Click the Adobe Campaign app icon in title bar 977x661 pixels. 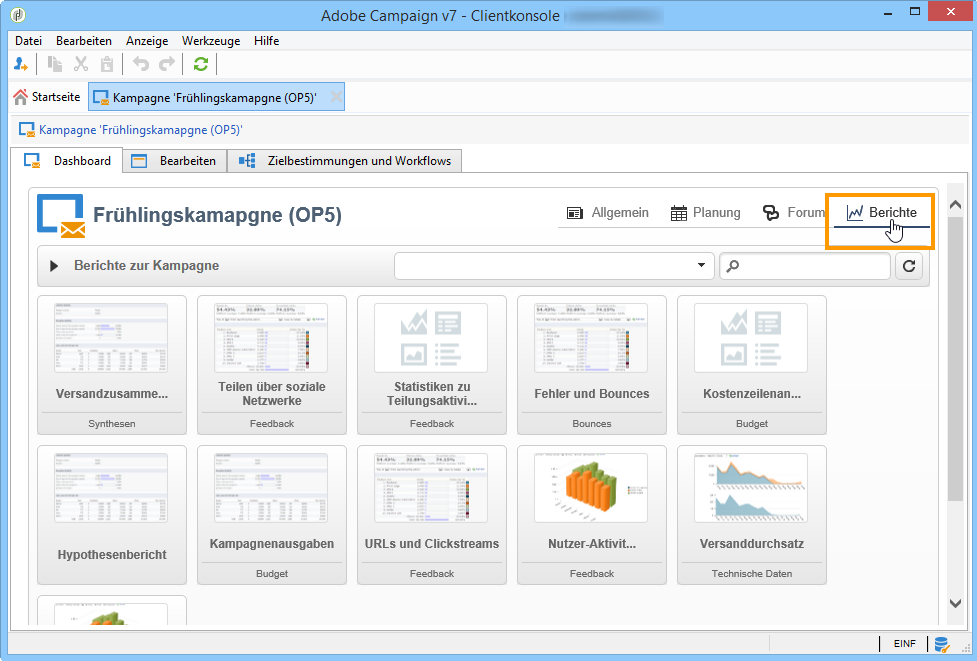[18, 14]
